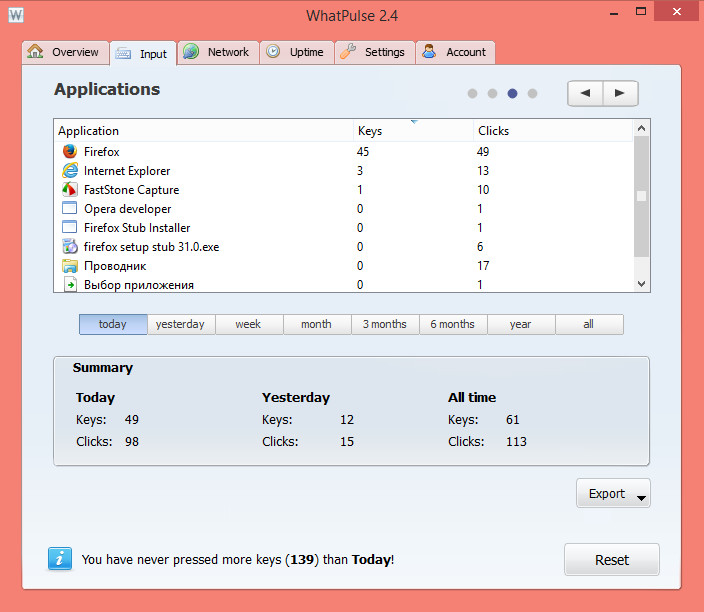704x612 pixels.
Task: Click the firefox setup stub 31.0.exe icon
Action: tap(70, 247)
